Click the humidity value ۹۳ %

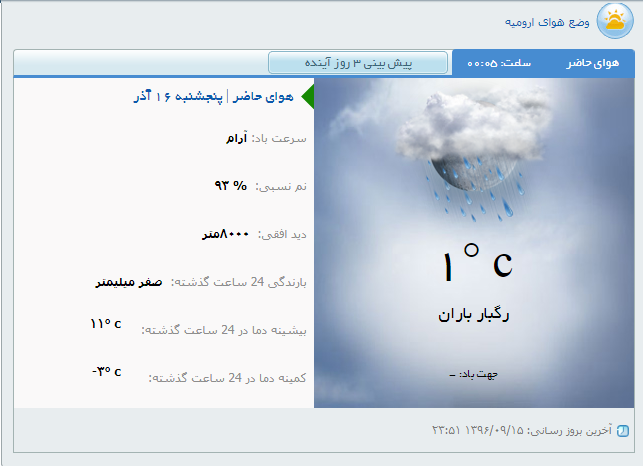click(x=231, y=186)
